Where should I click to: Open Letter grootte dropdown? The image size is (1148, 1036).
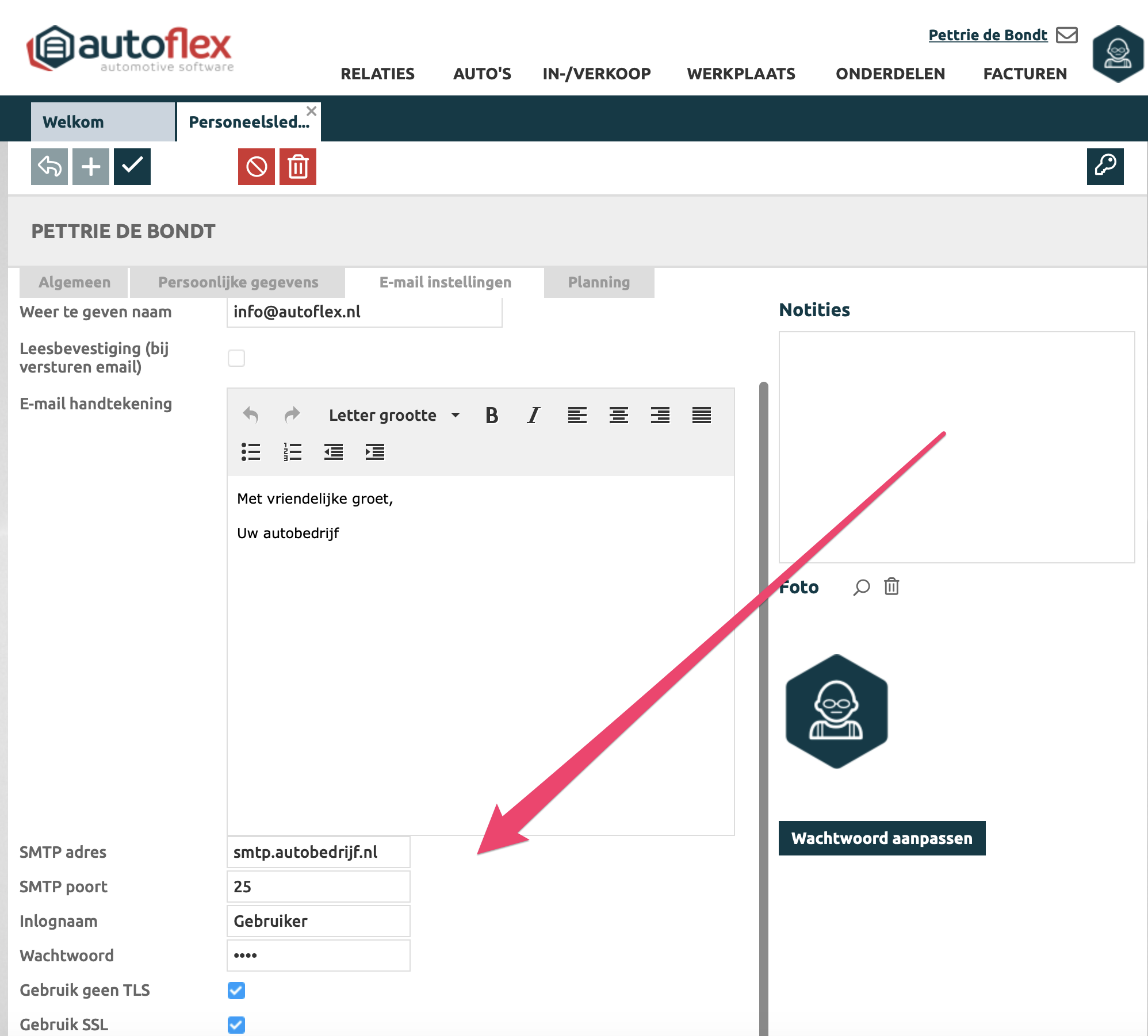[x=394, y=415]
